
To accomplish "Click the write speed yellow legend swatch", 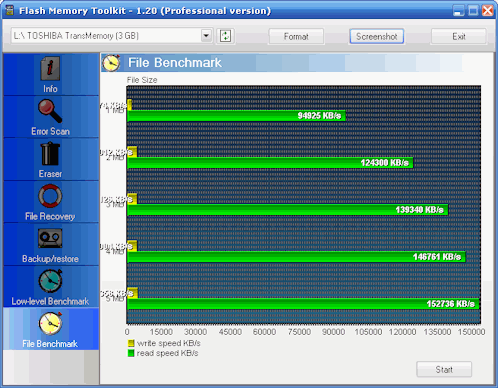I will 131,343.
